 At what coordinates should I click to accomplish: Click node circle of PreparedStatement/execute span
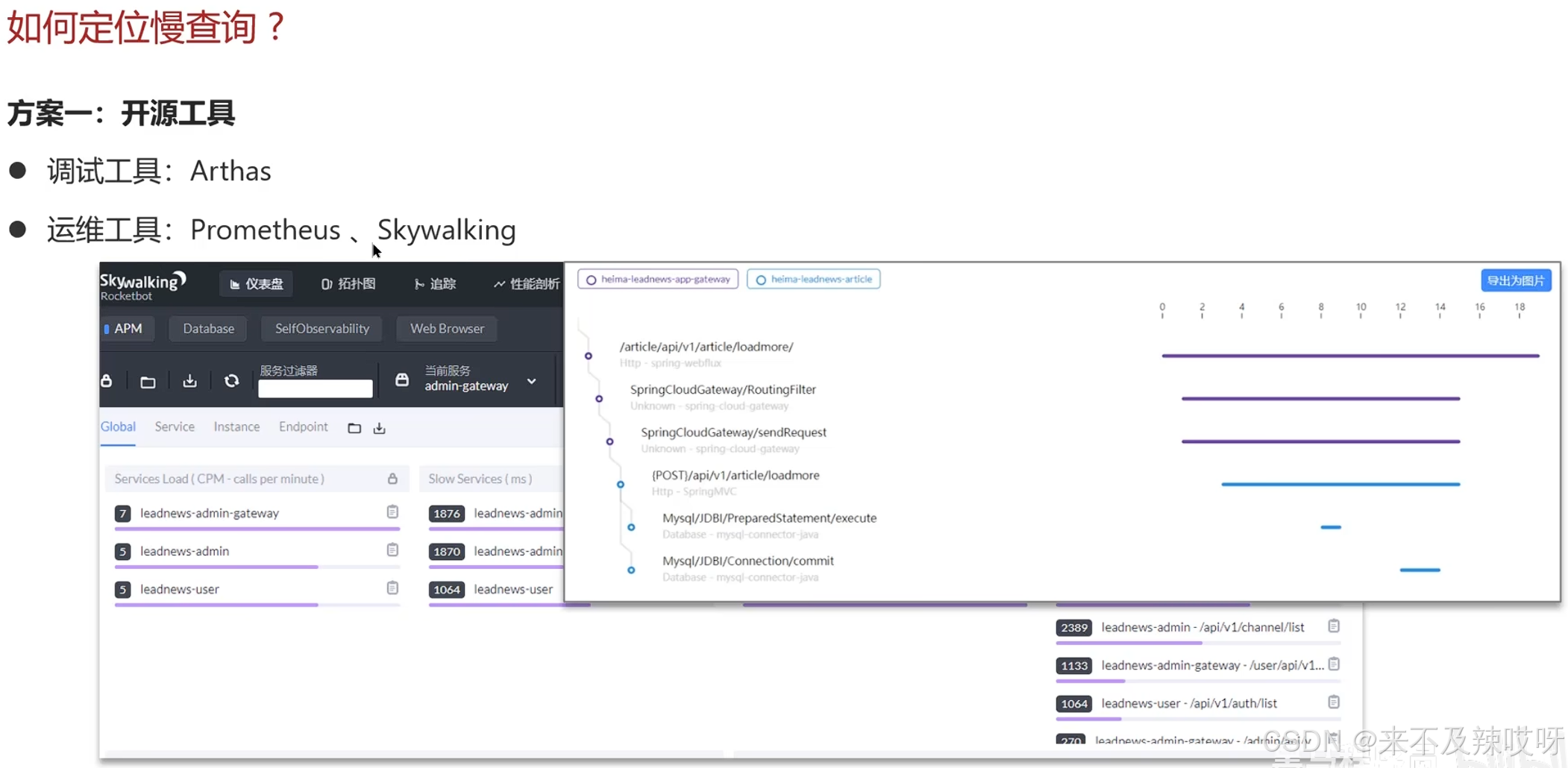click(631, 527)
